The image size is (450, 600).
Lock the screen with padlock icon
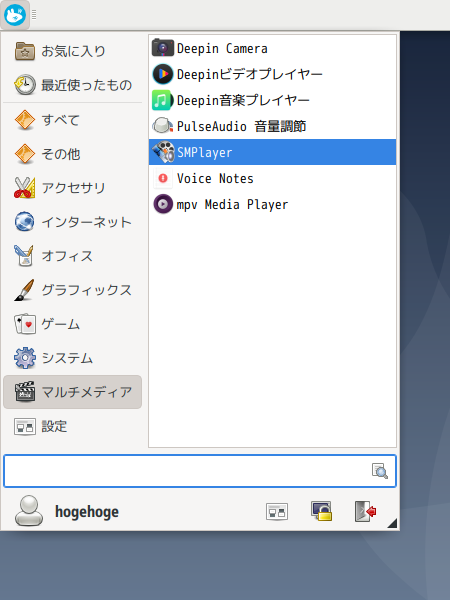pos(321,511)
